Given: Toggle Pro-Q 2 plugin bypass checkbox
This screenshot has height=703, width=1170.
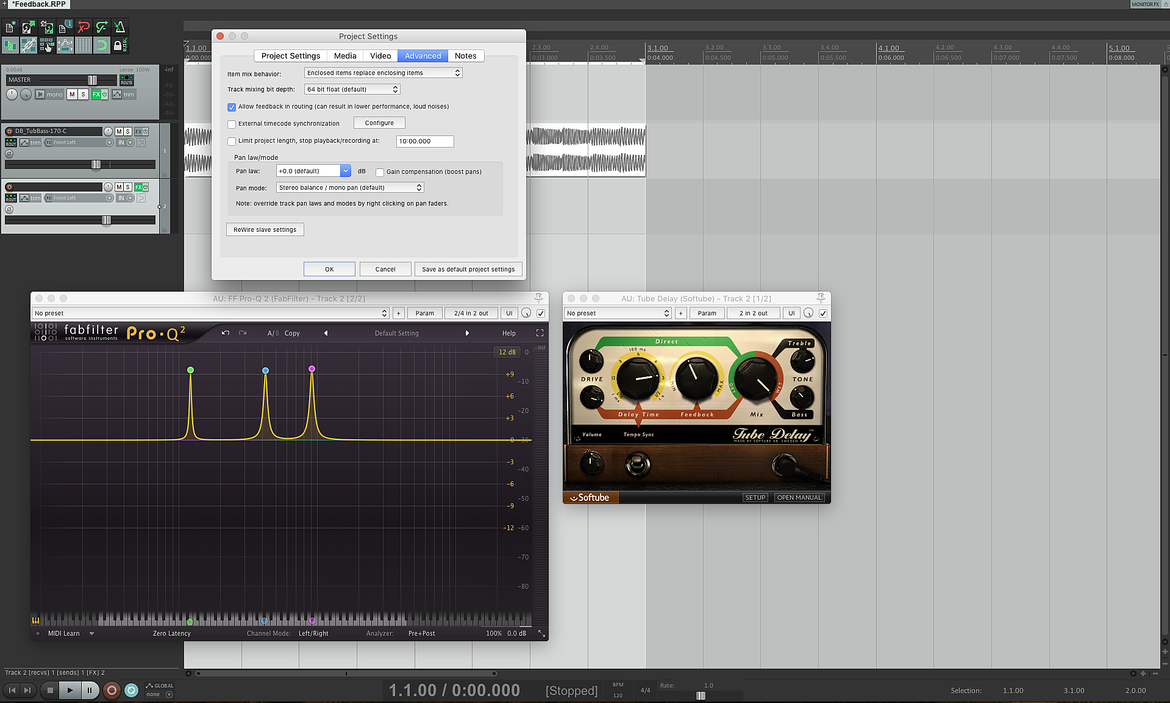Looking at the screenshot, I should [540, 313].
